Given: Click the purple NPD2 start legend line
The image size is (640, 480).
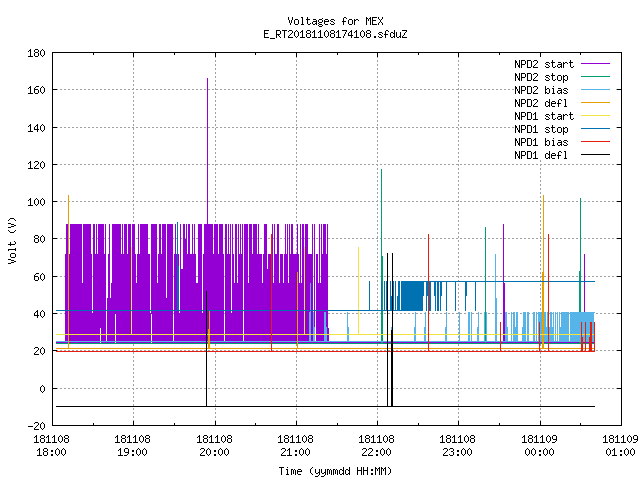Looking at the screenshot, I should pyautogui.click(x=595, y=64).
